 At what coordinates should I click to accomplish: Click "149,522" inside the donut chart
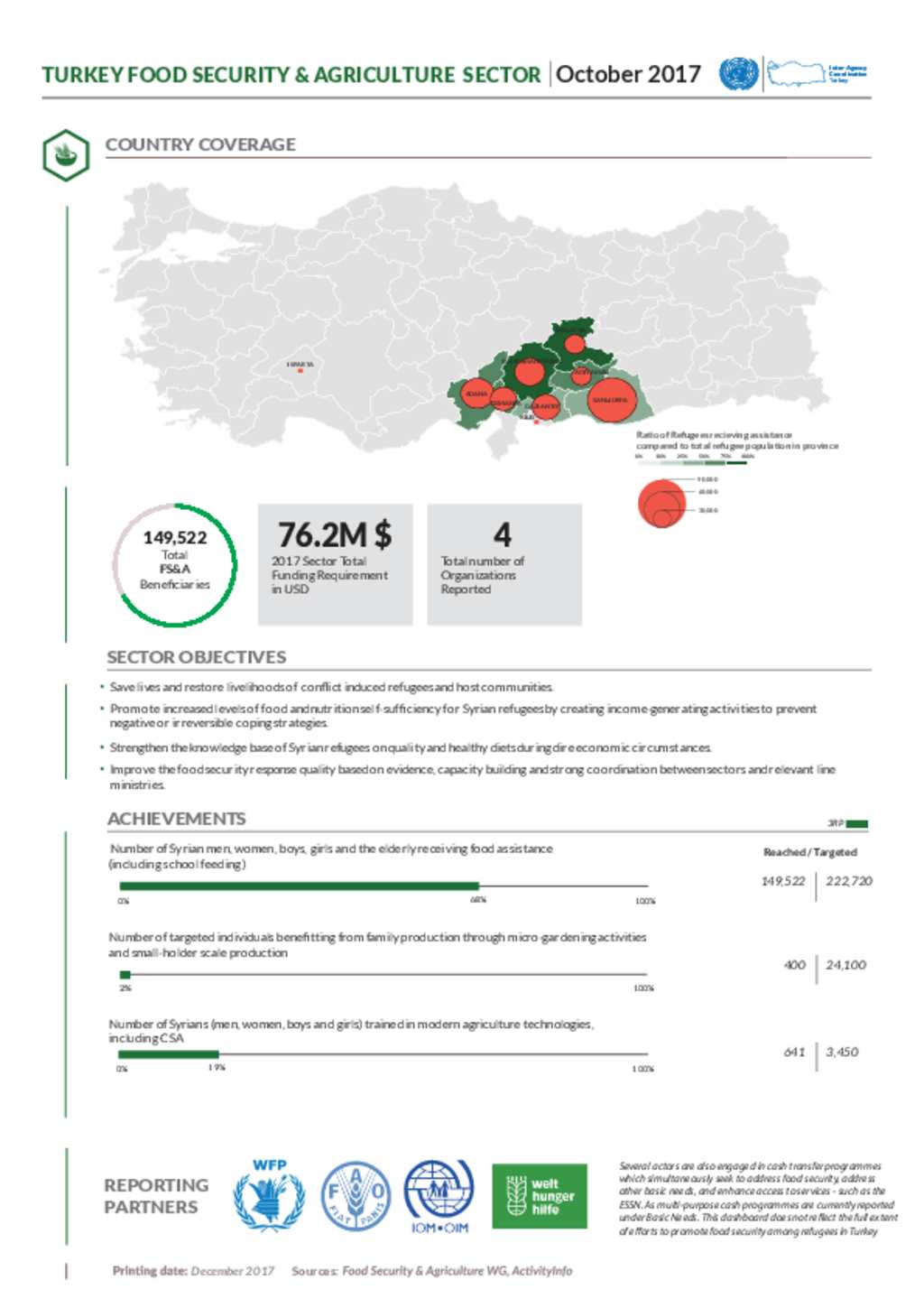[175, 537]
